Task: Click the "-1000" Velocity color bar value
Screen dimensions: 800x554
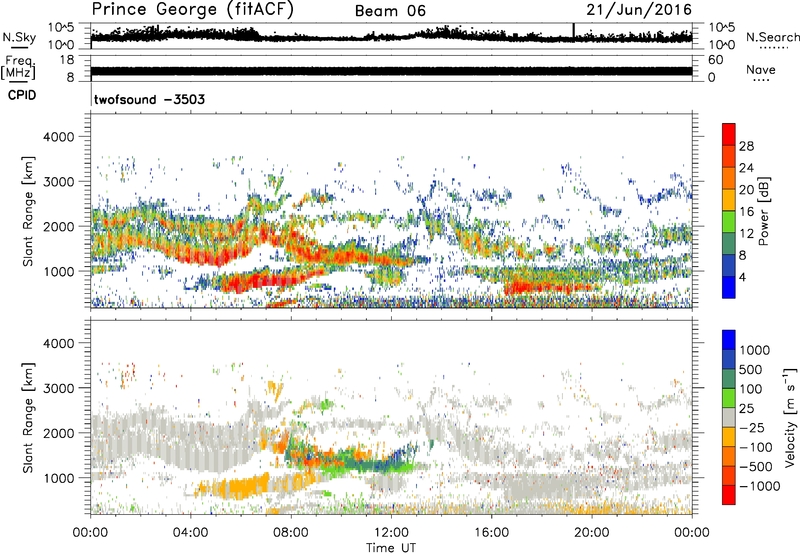Action: coord(760,486)
